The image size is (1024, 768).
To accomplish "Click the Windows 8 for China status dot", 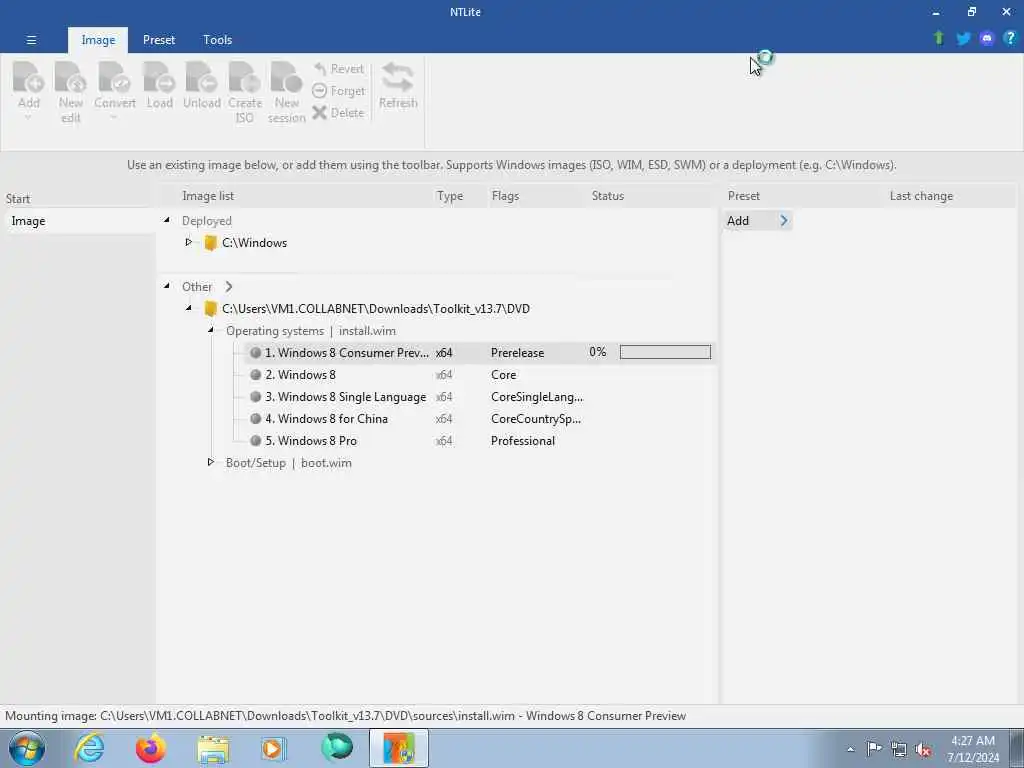I will [x=255, y=419].
